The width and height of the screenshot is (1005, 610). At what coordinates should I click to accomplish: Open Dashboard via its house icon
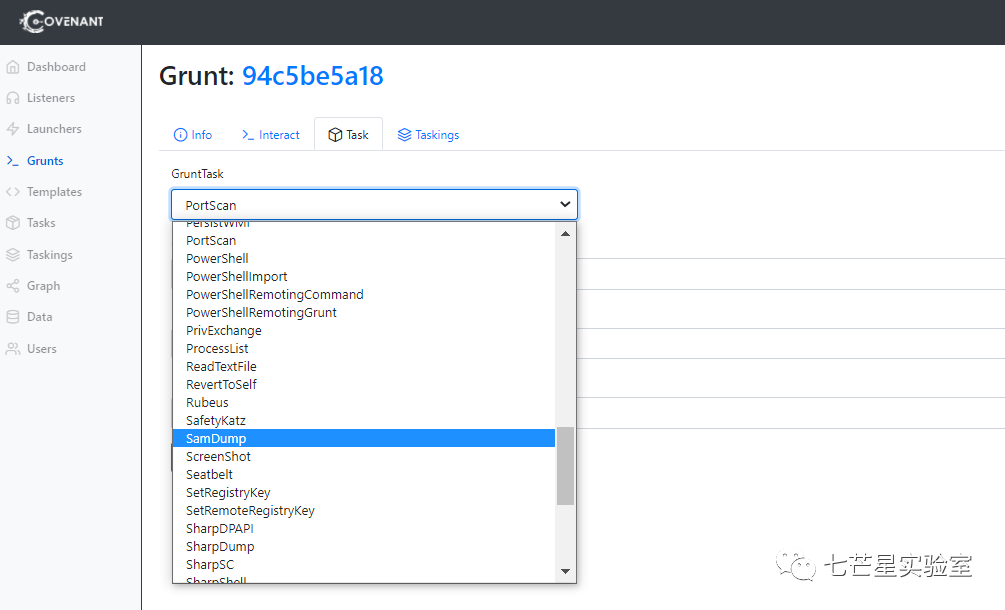click(x=13, y=67)
